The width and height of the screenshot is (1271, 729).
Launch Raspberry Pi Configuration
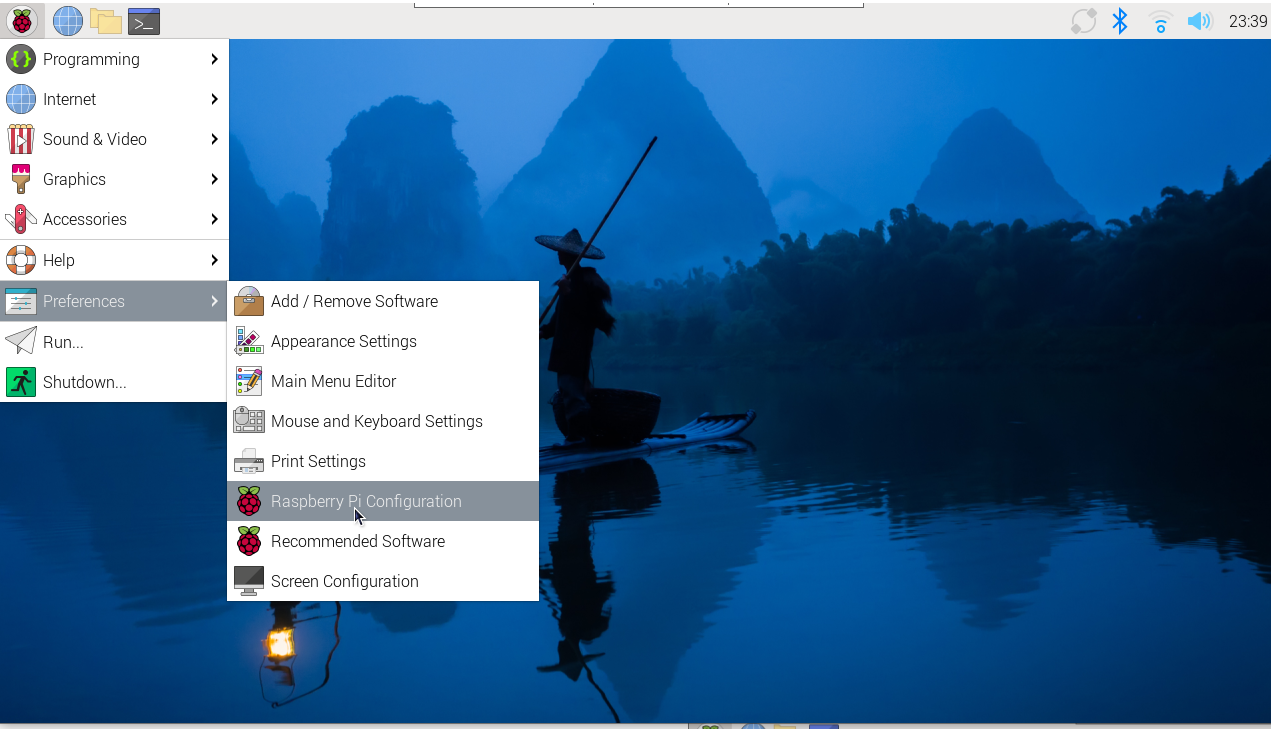pos(383,501)
